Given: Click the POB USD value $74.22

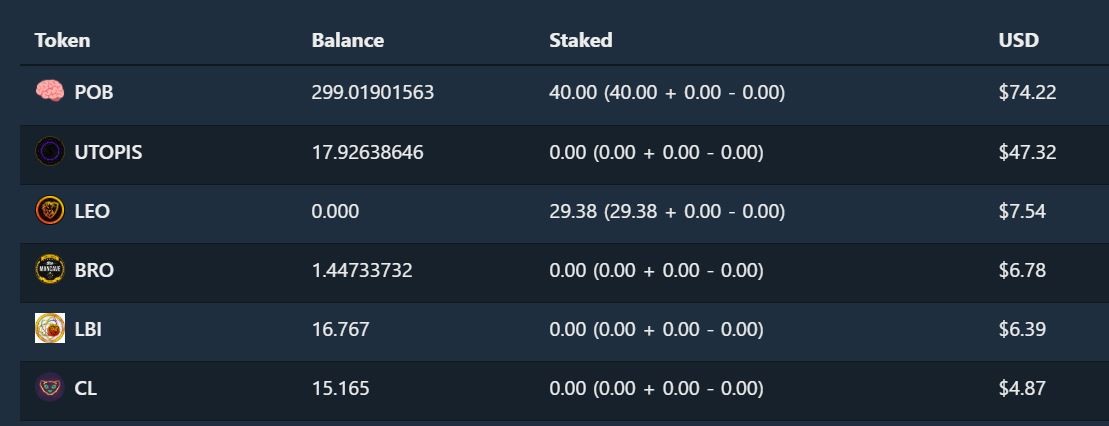Looking at the screenshot, I should (x=1028, y=93).
